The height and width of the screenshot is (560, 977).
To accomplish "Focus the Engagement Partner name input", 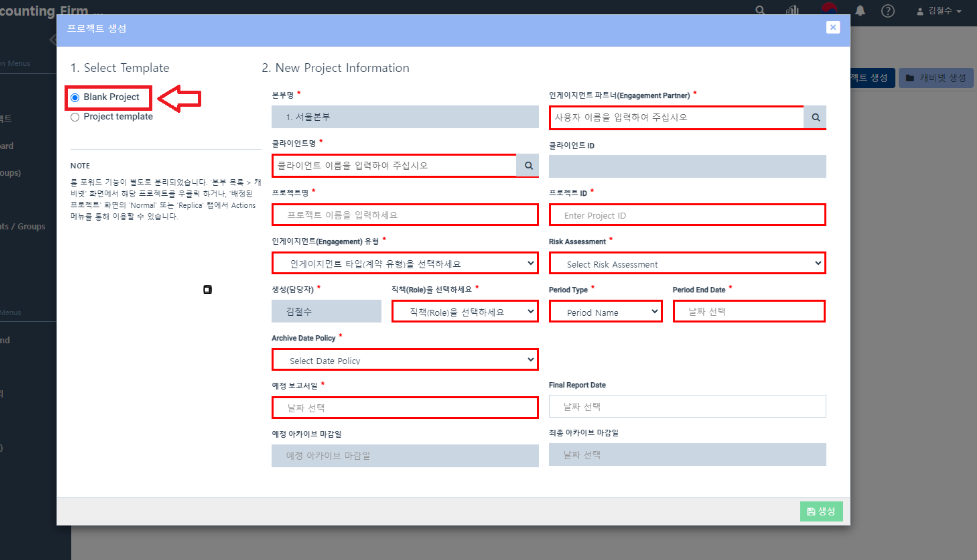I will pos(677,117).
